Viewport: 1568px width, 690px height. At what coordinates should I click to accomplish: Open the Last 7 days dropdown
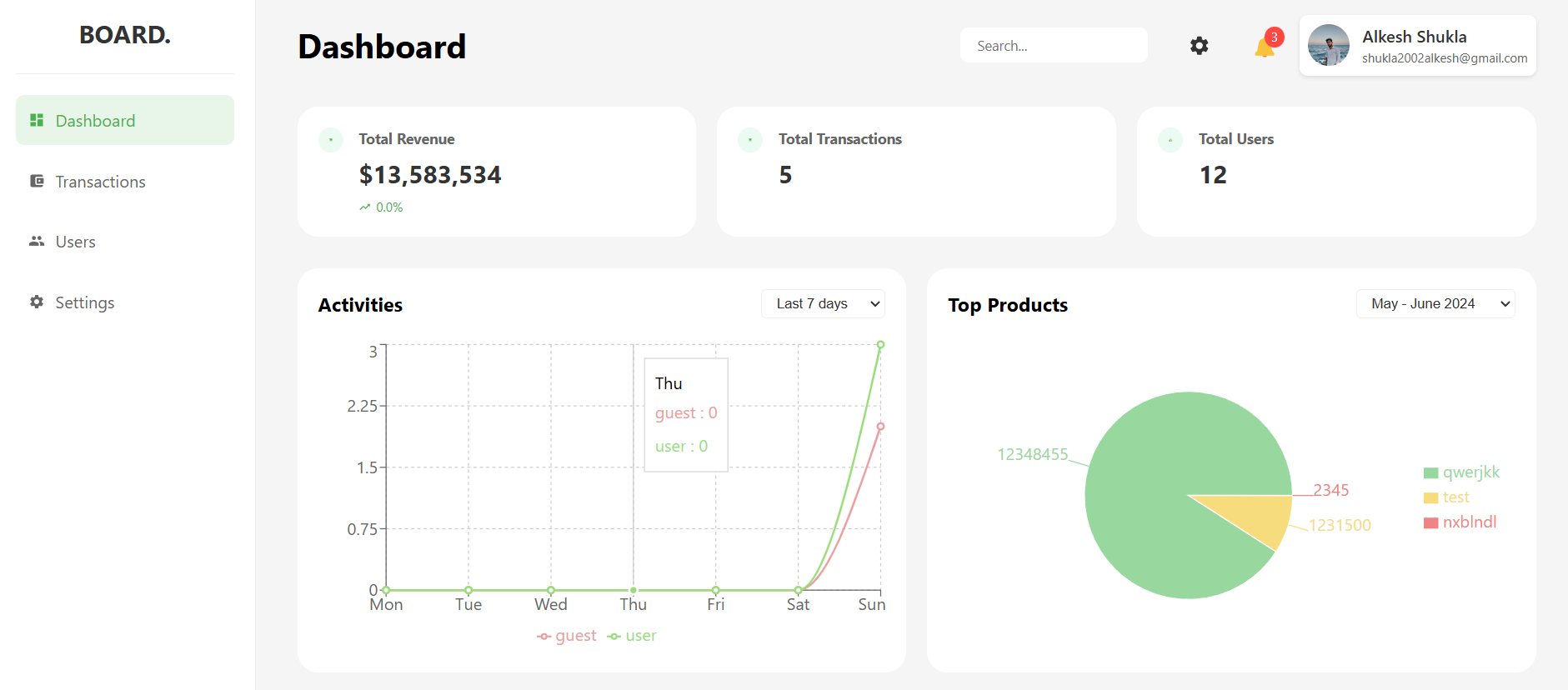[823, 303]
